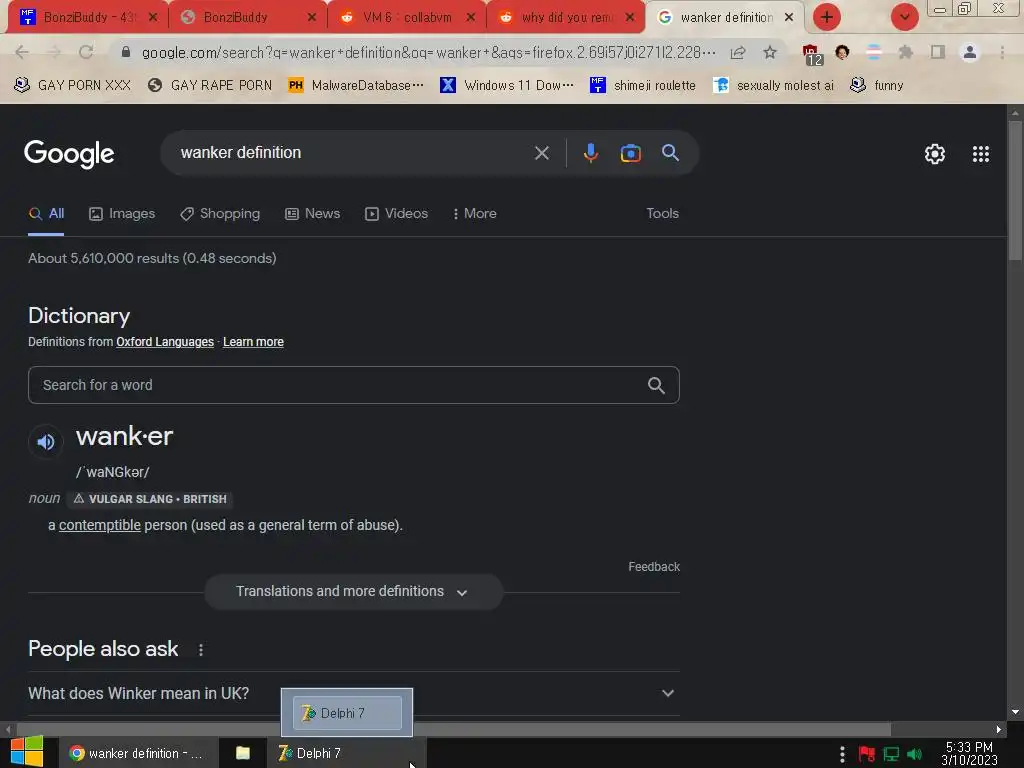Click the horizontal scrollbar thumb
Image resolution: width=1024 pixels, height=768 pixels.
coord(453,729)
